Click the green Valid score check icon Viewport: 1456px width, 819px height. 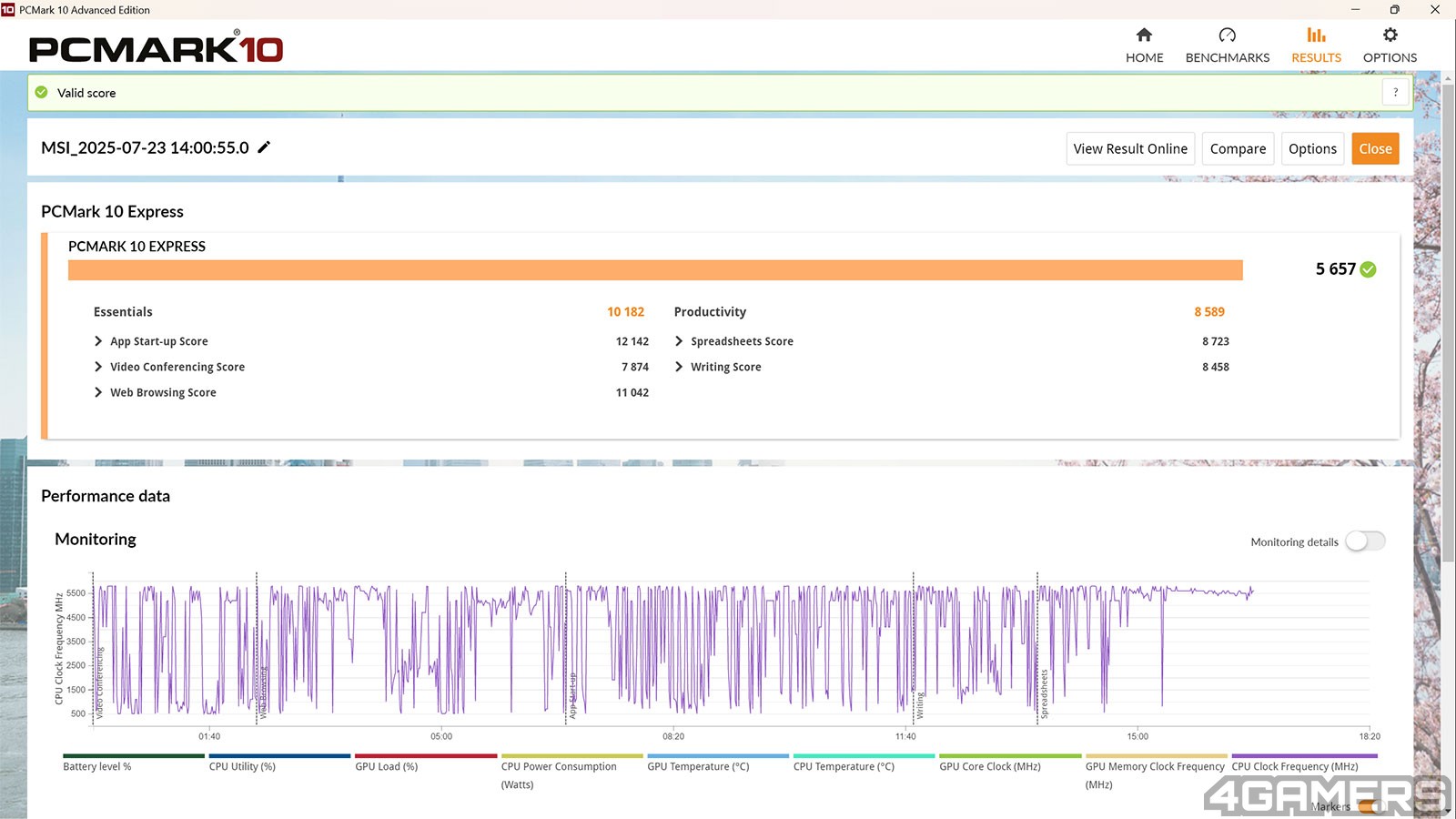pyautogui.click(x=41, y=93)
